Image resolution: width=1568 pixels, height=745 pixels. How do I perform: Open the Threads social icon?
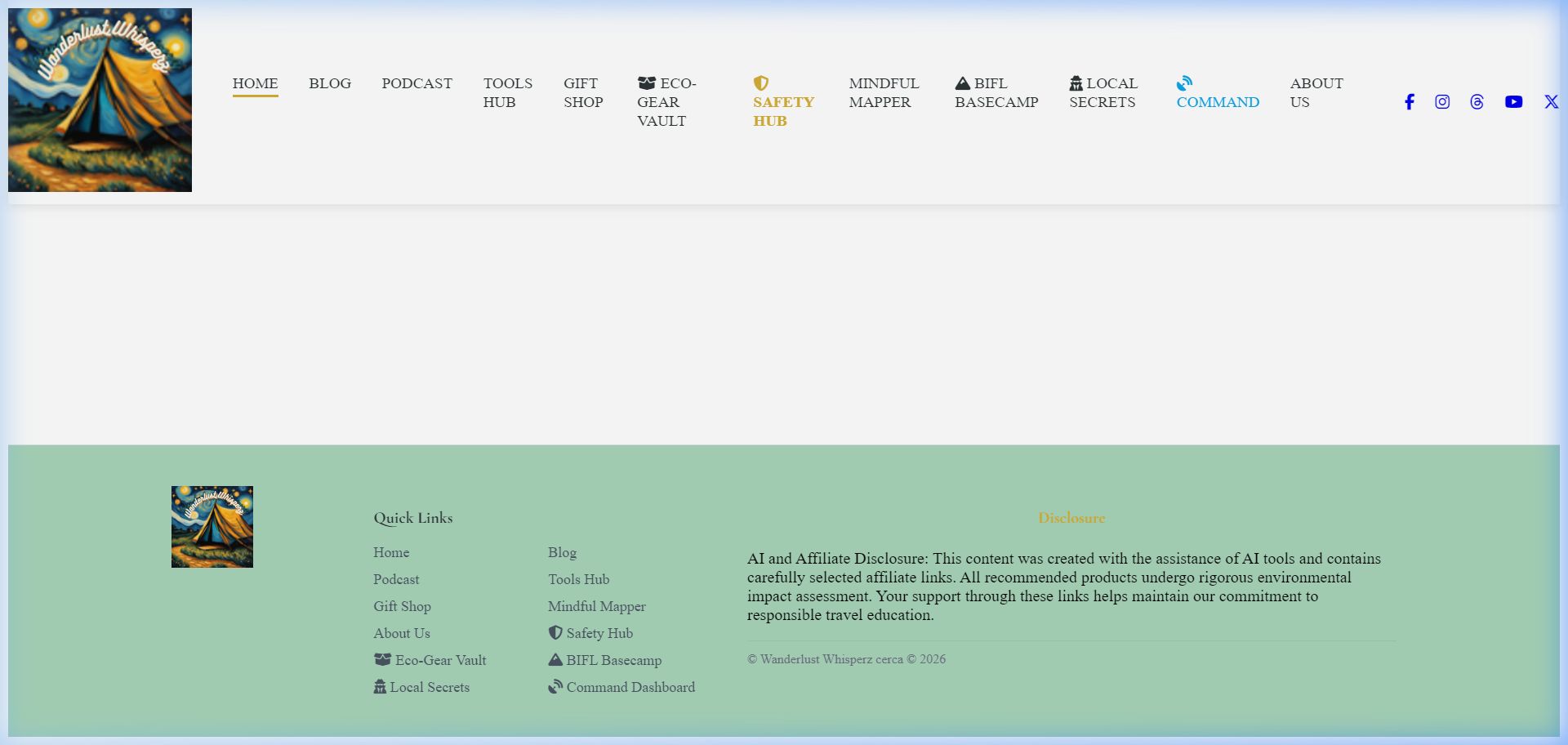coord(1477,102)
